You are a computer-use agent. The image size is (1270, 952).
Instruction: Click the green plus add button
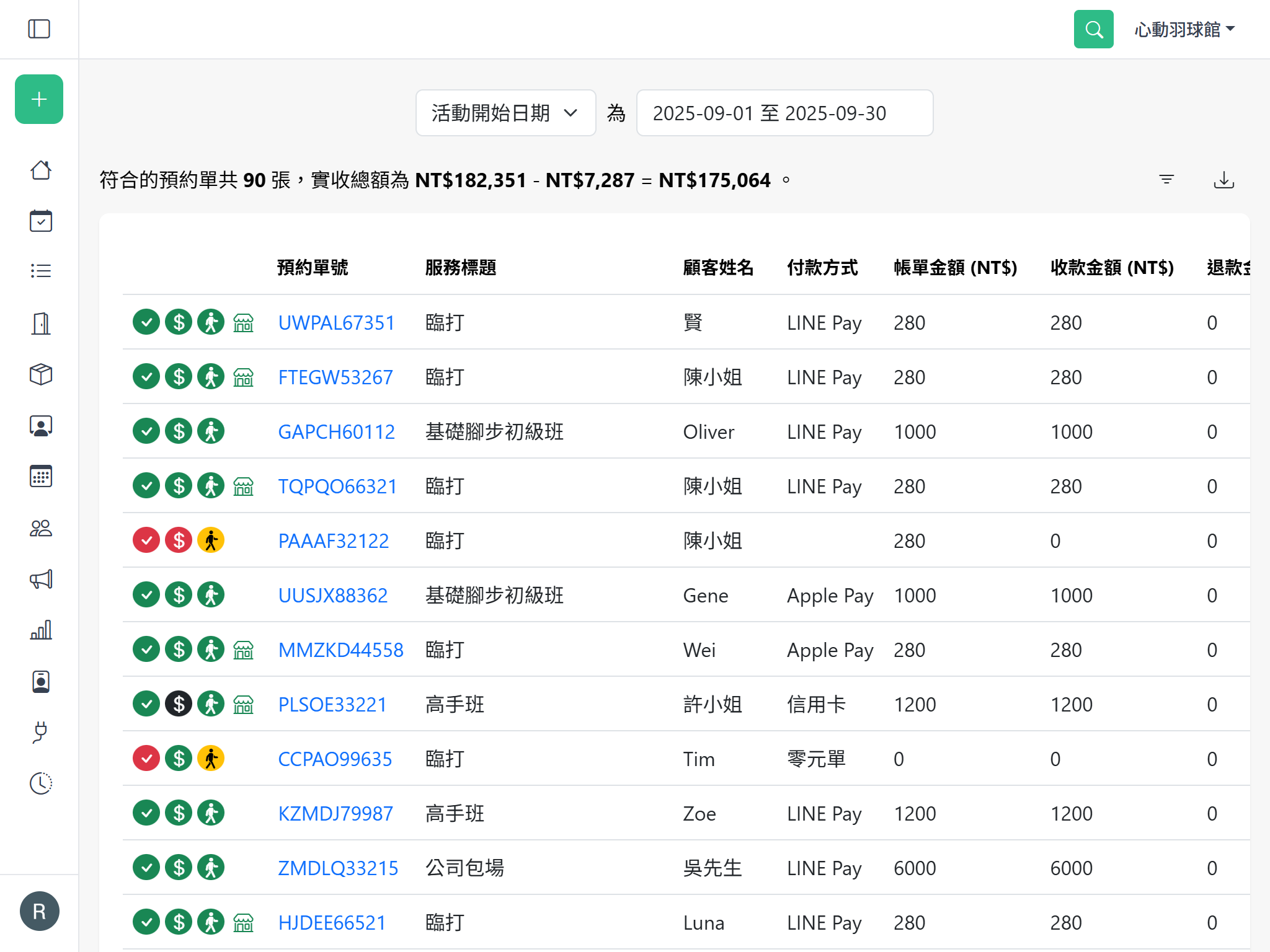(x=39, y=99)
